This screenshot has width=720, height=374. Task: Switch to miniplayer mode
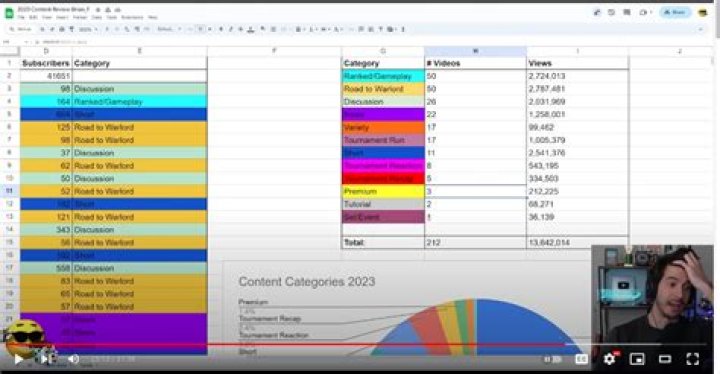637,359
